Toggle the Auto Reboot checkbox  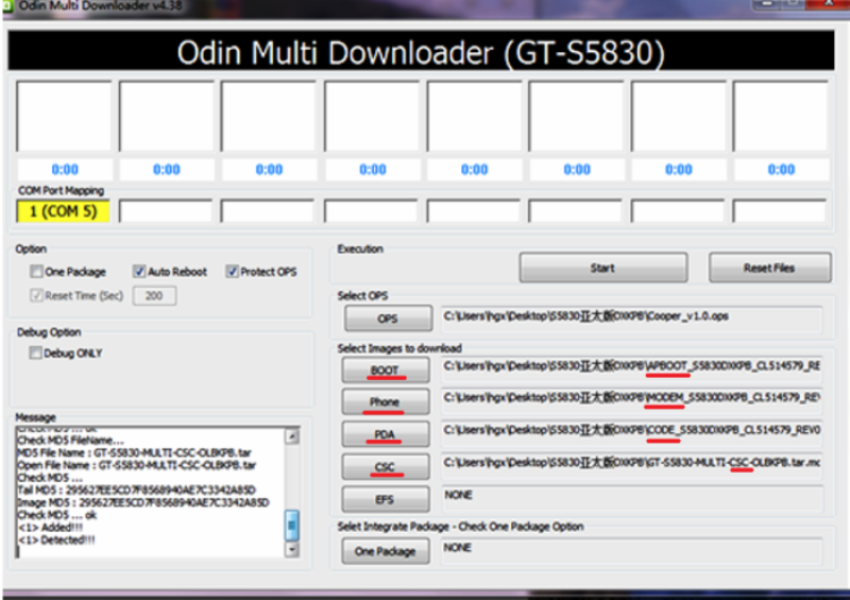click(x=139, y=272)
